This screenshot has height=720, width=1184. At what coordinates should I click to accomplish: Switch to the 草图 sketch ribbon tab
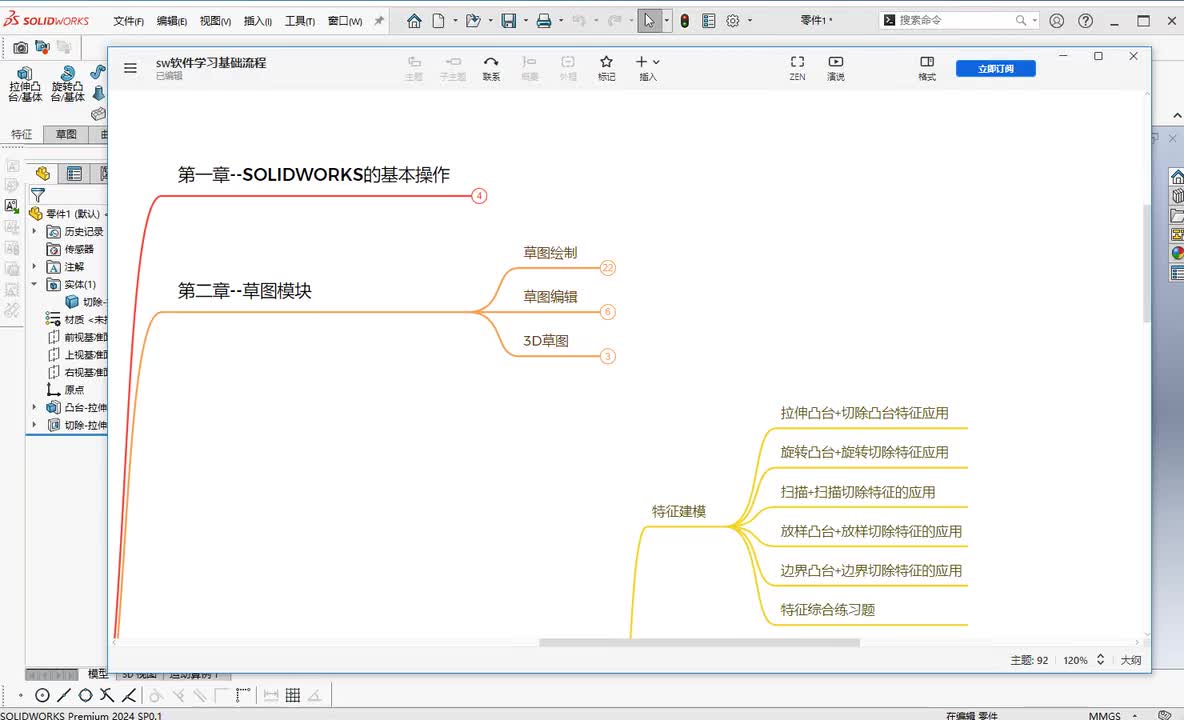[66, 134]
